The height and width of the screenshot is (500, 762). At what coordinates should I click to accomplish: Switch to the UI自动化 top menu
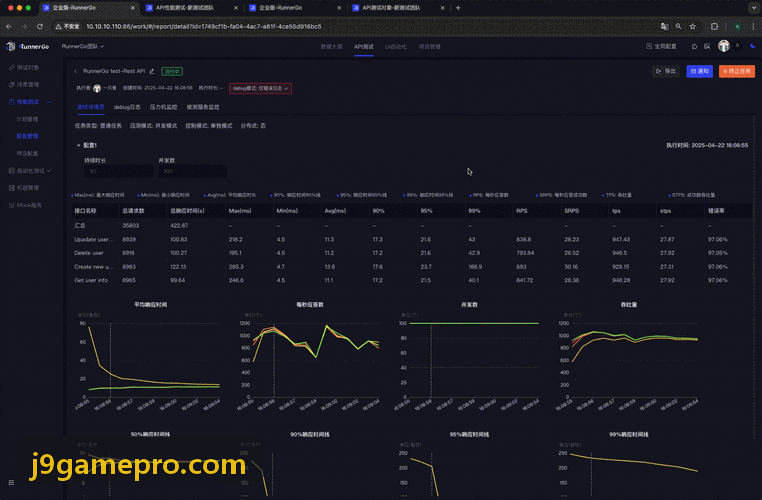click(x=396, y=47)
